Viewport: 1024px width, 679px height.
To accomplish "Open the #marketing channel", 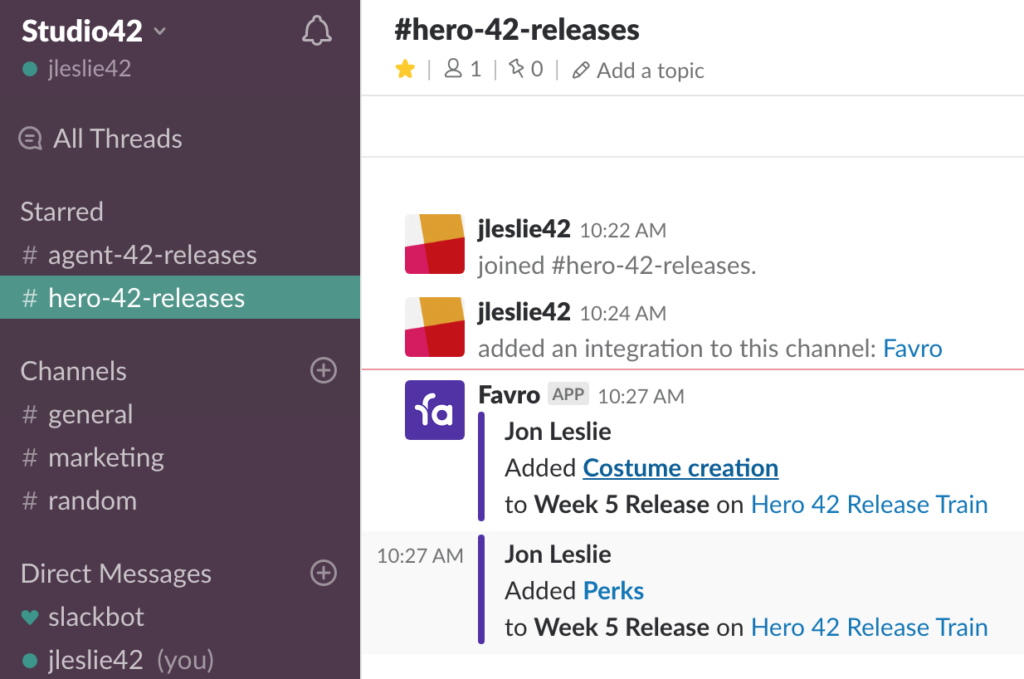I will tap(106, 457).
